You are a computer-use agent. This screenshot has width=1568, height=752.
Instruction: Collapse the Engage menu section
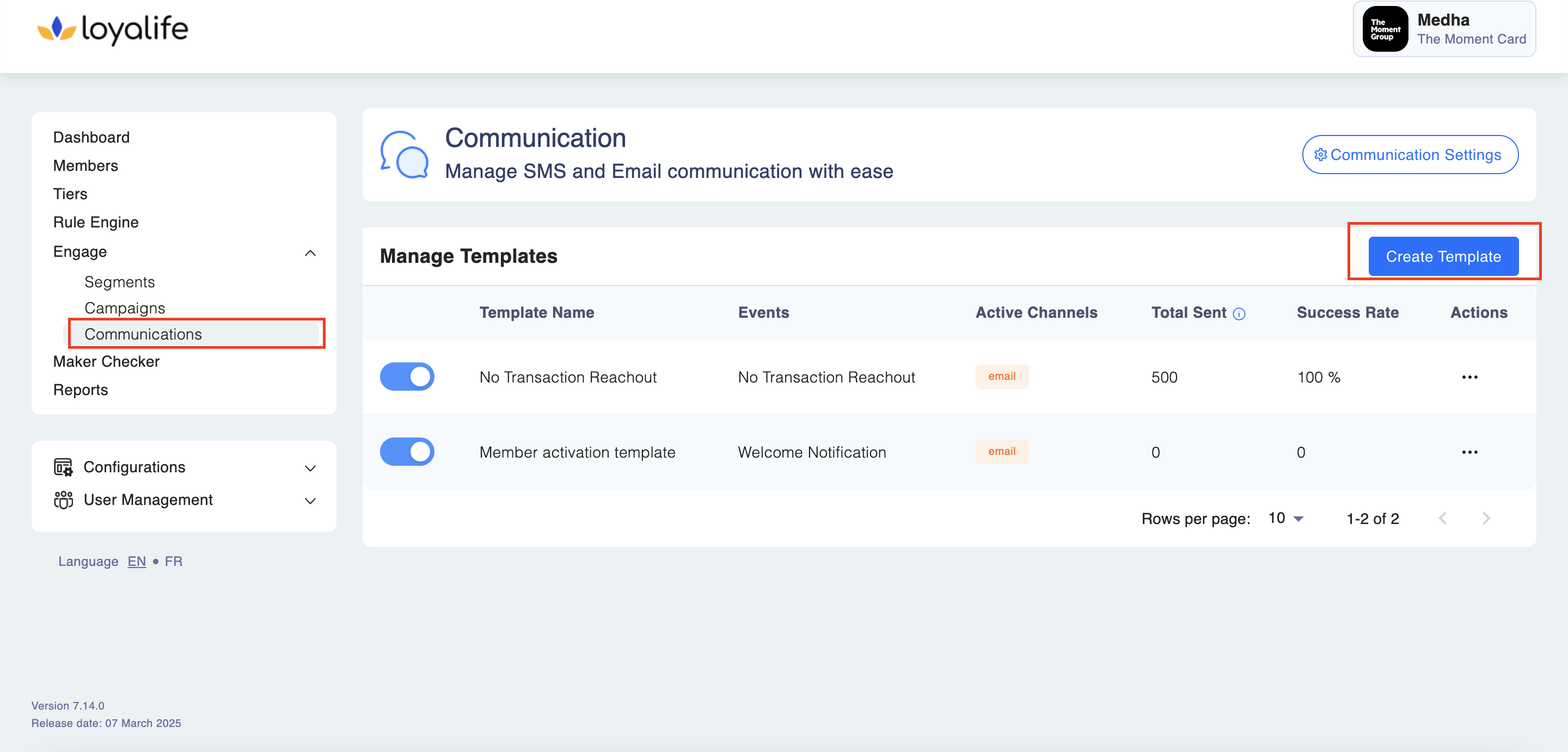tap(310, 252)
